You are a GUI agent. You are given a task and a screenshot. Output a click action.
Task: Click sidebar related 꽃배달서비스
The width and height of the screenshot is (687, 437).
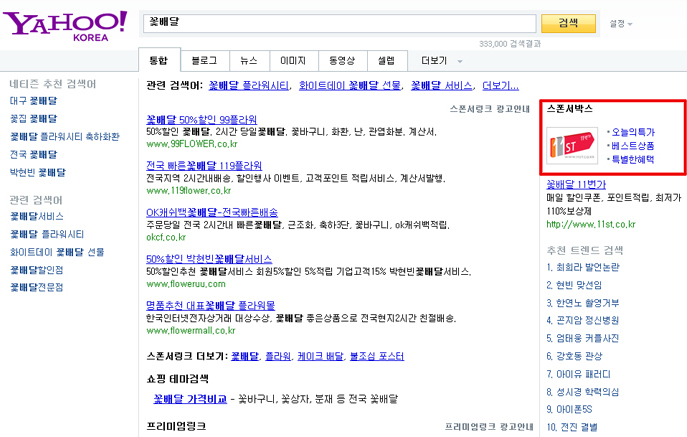click(37, 216)
